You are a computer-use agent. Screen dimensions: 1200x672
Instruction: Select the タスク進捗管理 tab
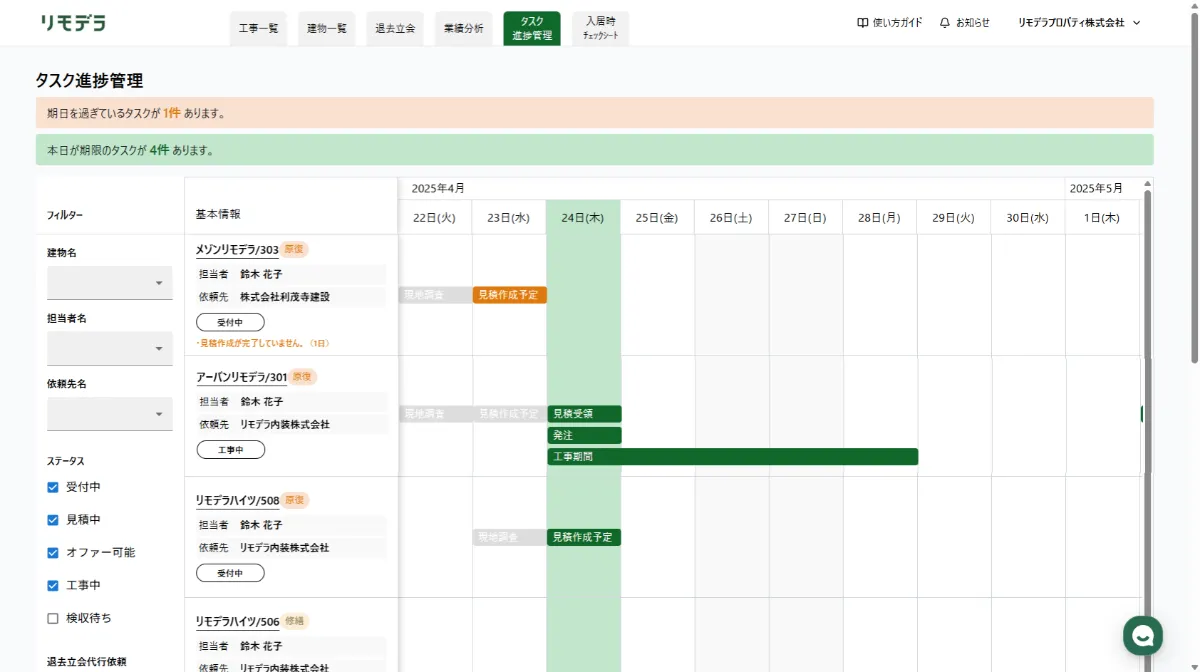pos(532,29)
